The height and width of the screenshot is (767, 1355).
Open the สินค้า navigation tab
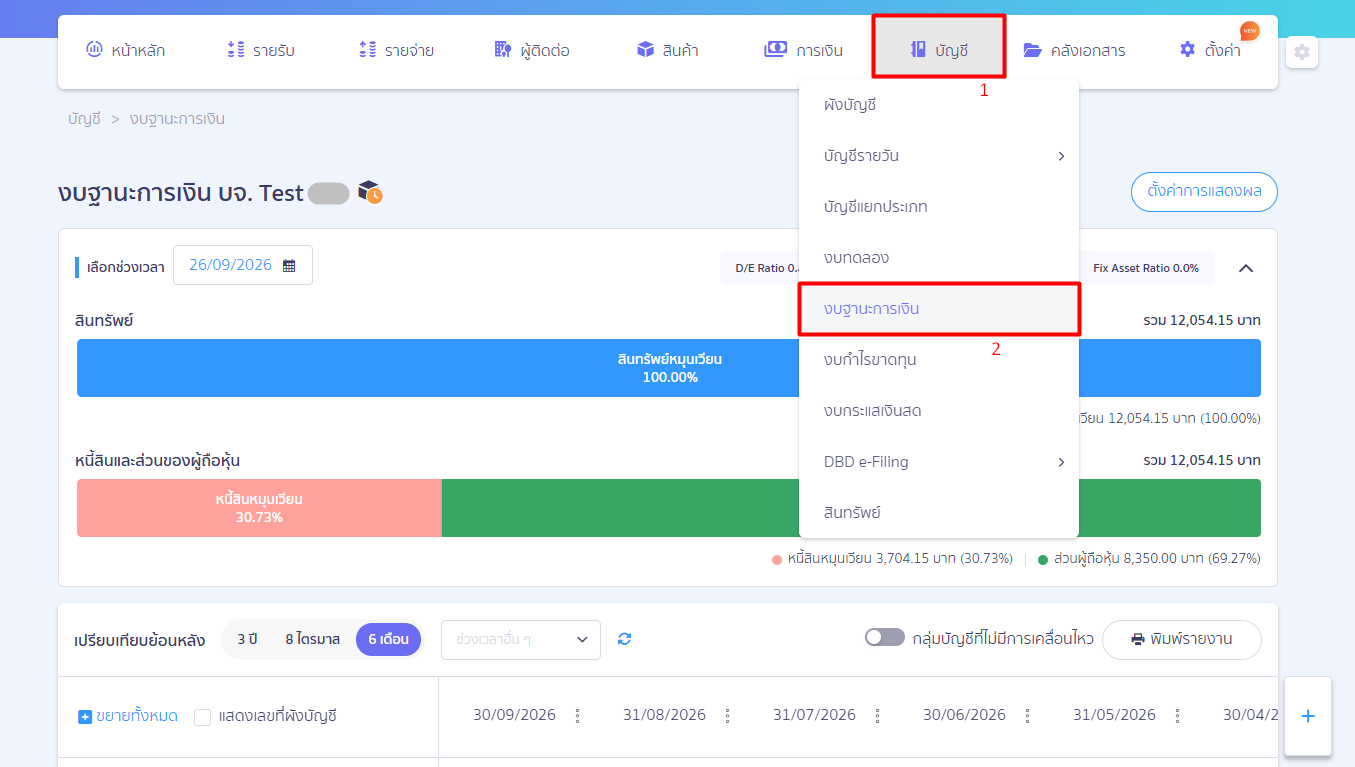pyautogui.click(x=667, y=49)
